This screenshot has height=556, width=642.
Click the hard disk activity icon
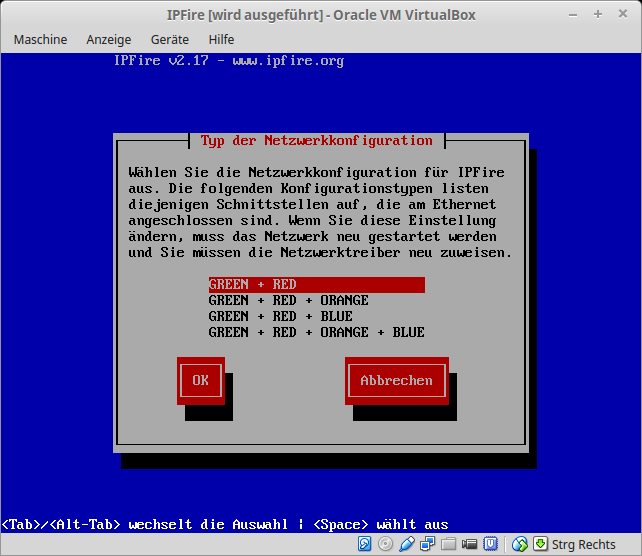click(x=364, y=544)
